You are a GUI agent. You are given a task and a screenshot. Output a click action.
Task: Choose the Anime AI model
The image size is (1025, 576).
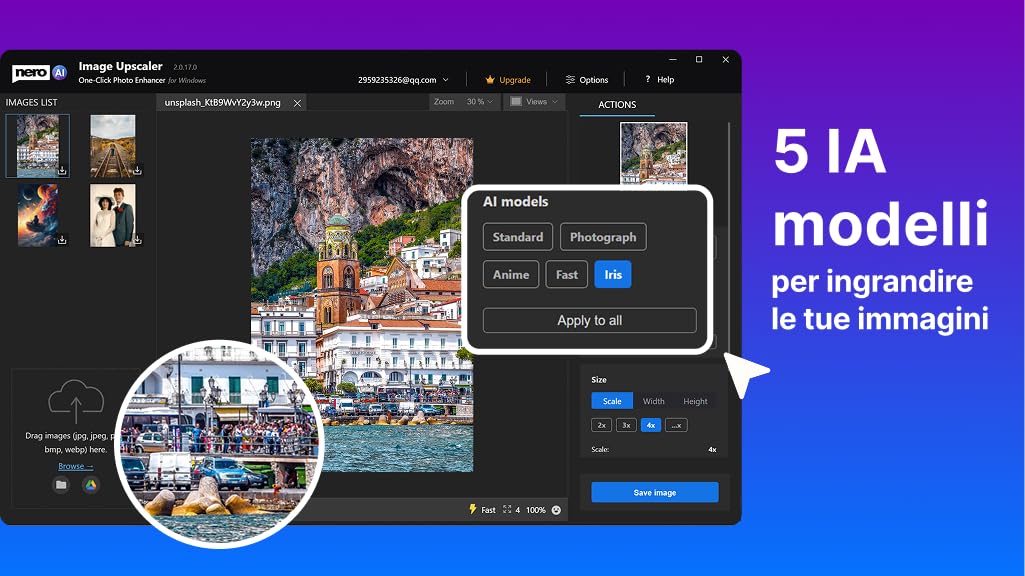pos(511,275)
